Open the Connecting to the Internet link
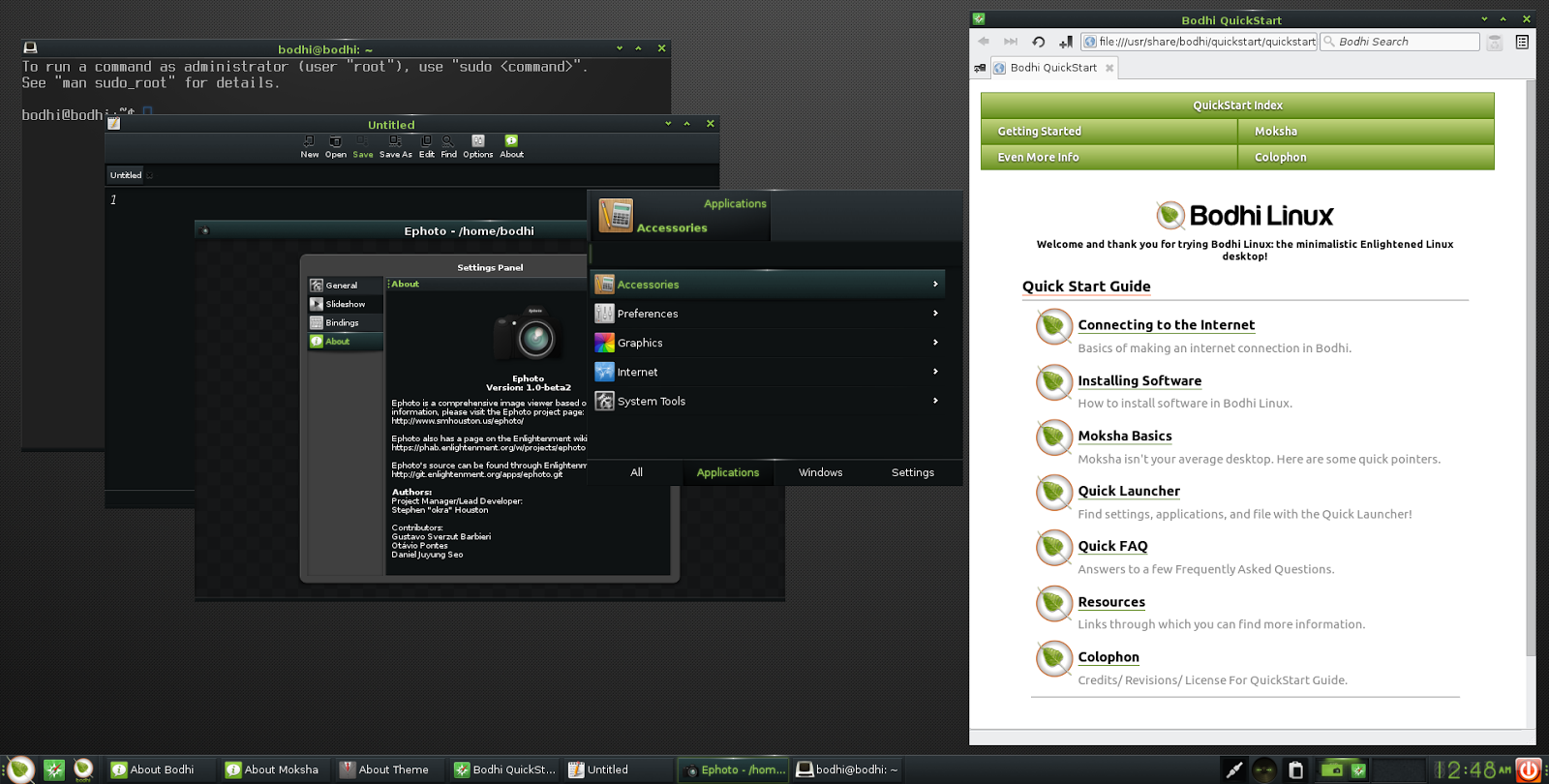Image resolution: width=1549 pixels, height=784 pixels. (x=1166, y=325)
